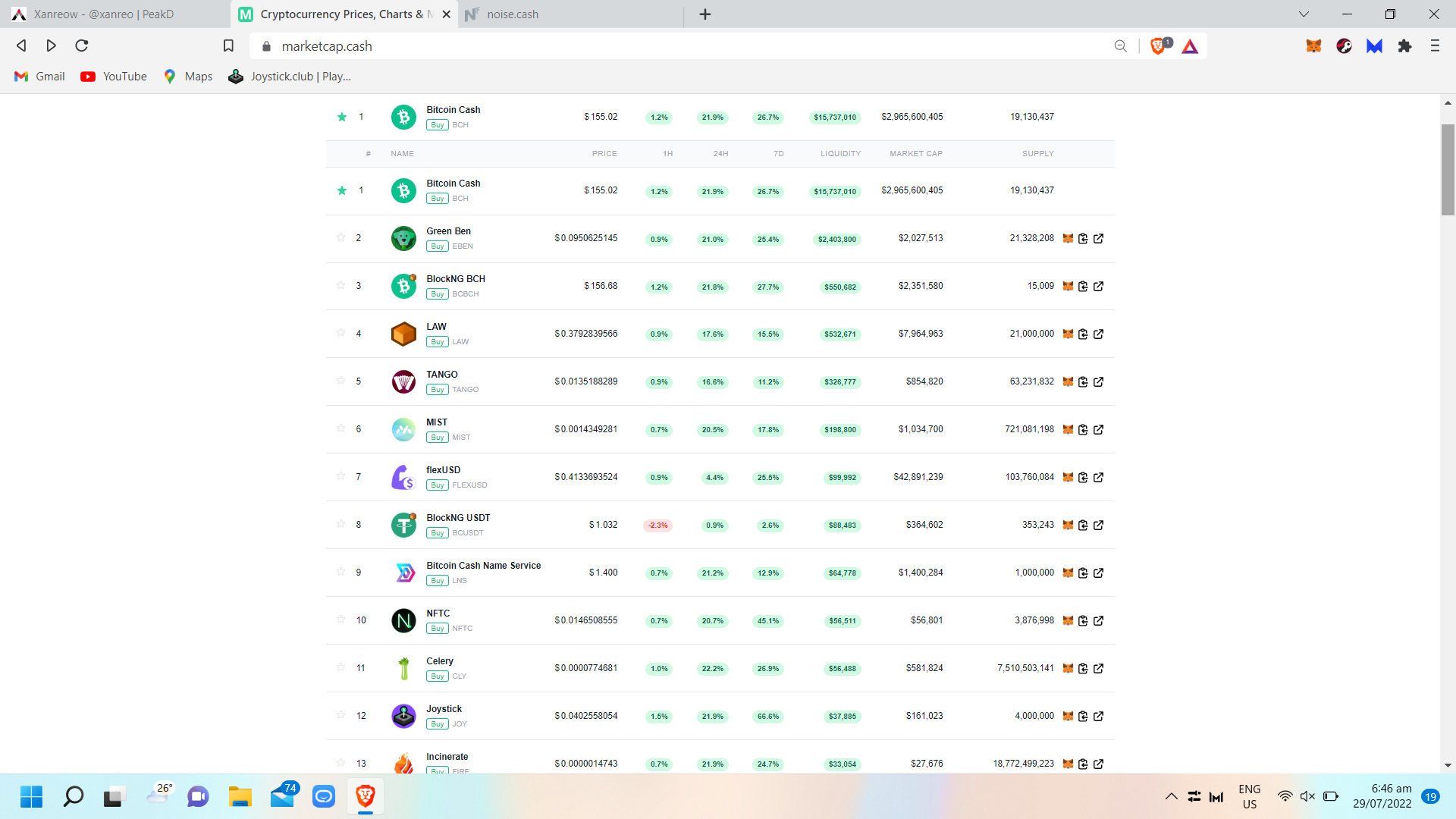Add BlockNG BCH to MetaMask via fox icon
The height and width of the screenshot is (819, 1456).
(x=1068, y=286)
